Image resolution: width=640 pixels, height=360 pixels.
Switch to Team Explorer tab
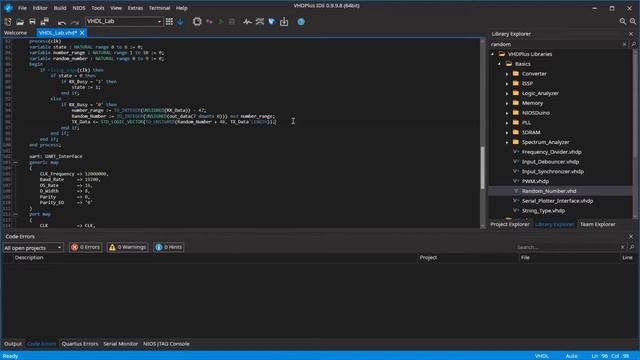click(x=598, y=224)
